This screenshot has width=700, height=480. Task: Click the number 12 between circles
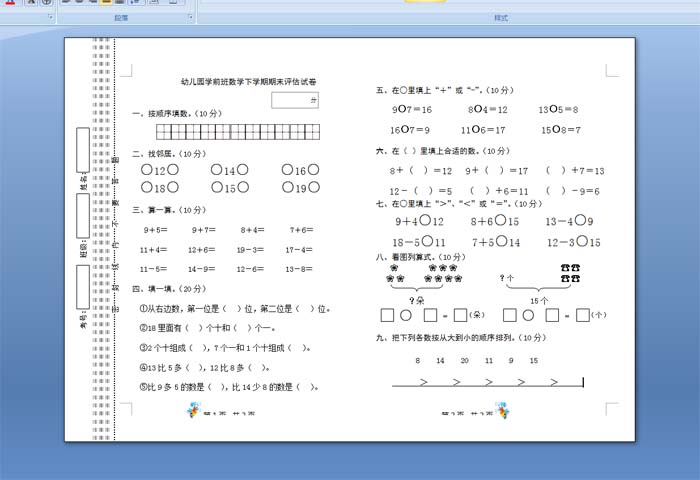pos(160,171)
